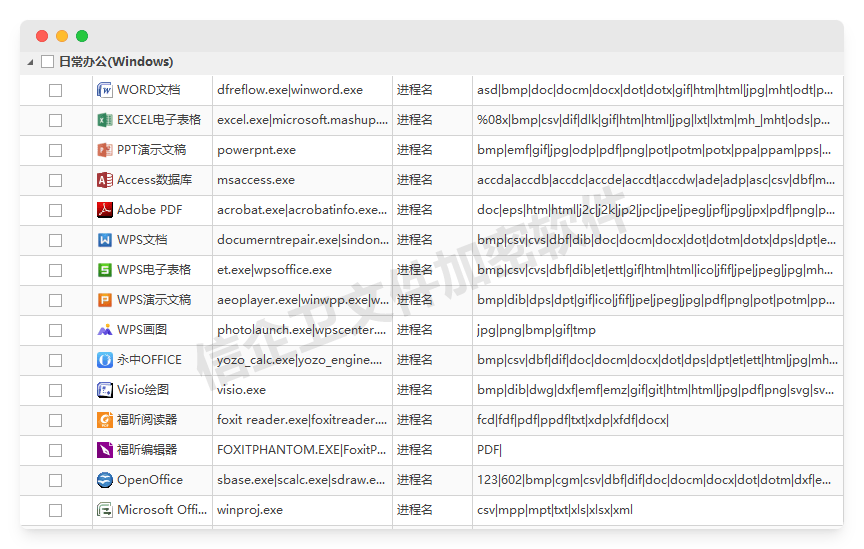Viewport: 864px width, 549px height.
Task: Click the green macOS zoom window button
Action: click(82, 36)
